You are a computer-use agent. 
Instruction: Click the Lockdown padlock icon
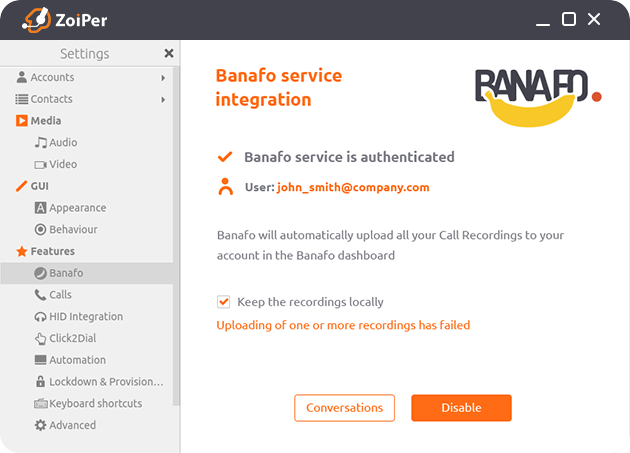[x=40, y=381]
